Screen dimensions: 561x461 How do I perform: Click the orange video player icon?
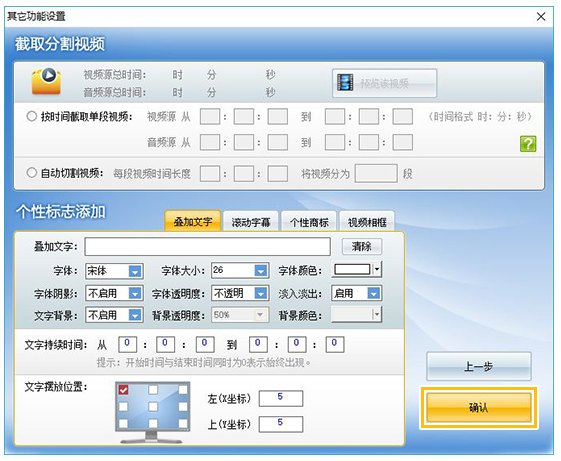47,81
